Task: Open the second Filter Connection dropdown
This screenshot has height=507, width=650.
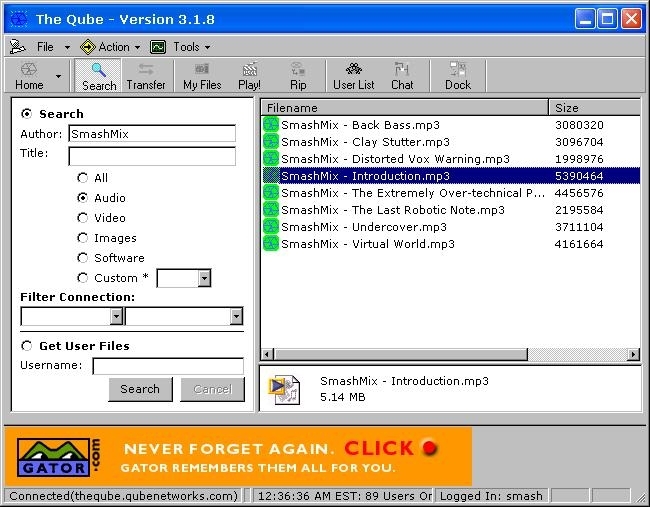Action: point(236,316)
